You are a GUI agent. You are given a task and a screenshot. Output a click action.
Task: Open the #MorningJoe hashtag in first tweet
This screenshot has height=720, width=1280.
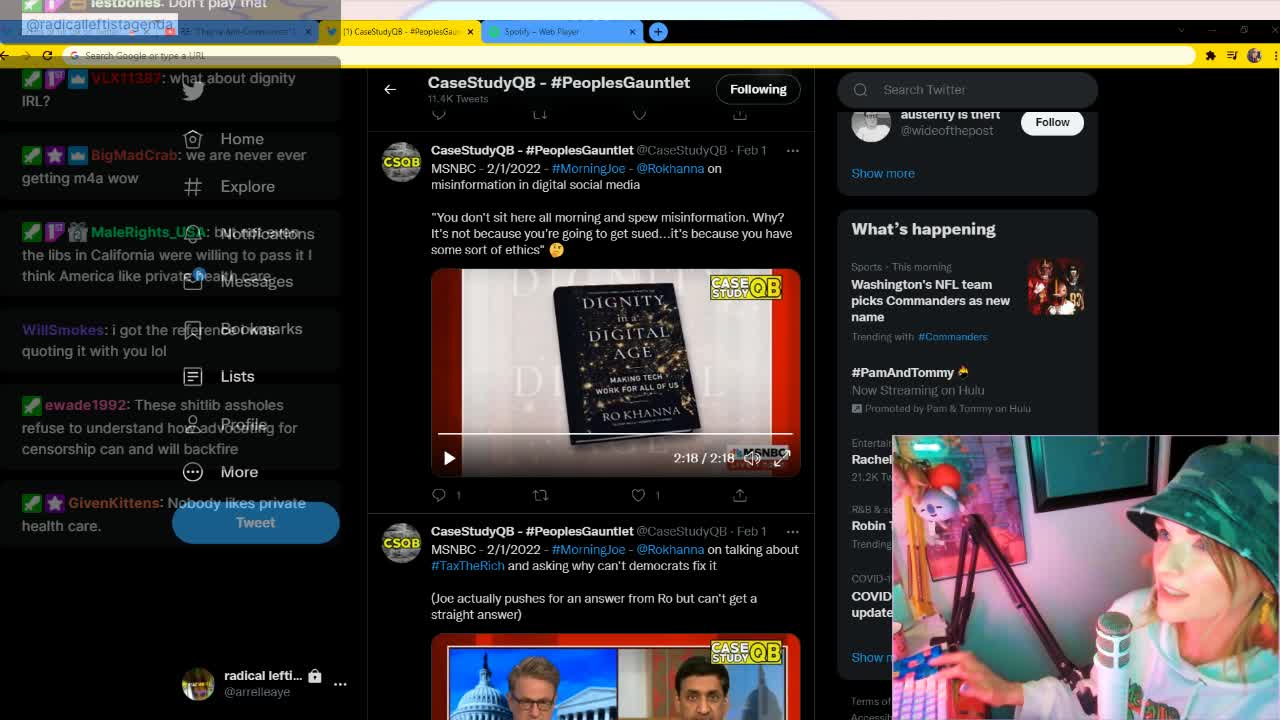588,168
